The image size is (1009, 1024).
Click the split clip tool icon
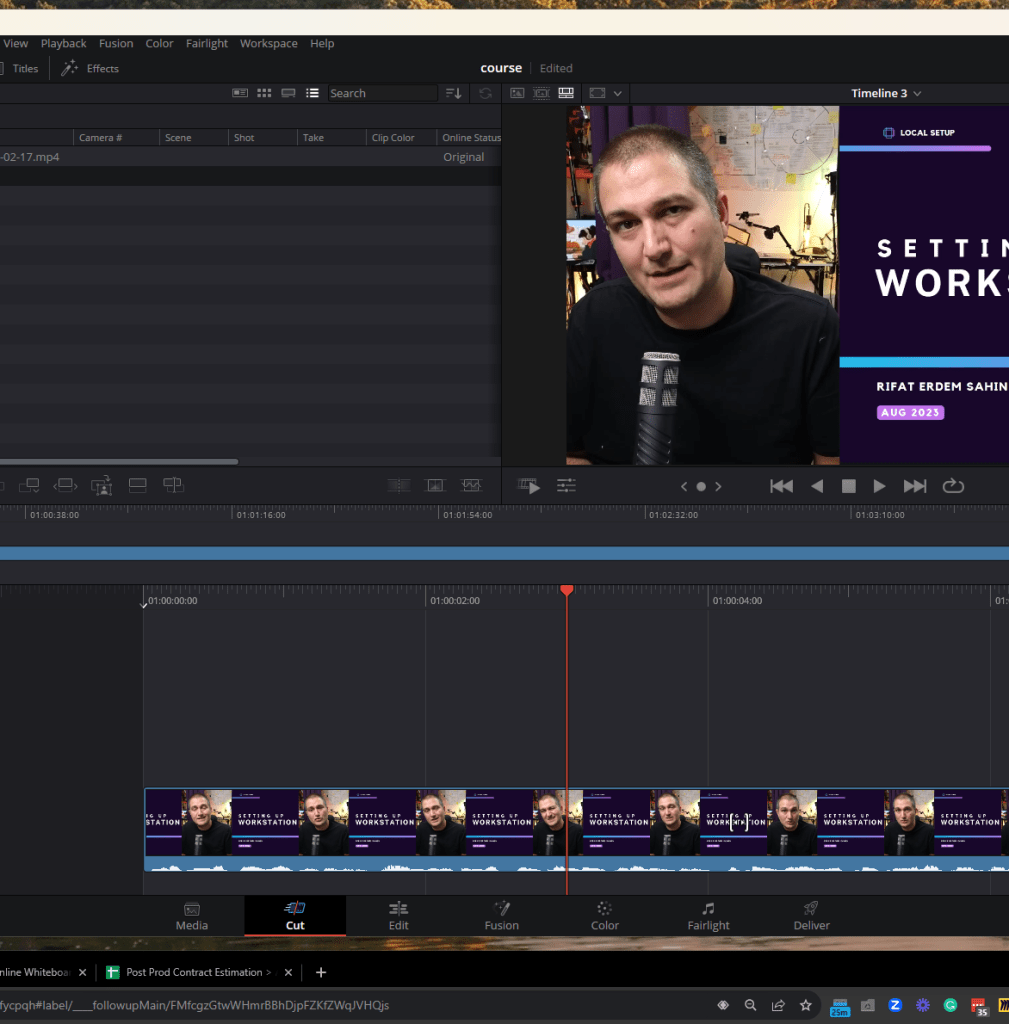click(x=398, y=485)
